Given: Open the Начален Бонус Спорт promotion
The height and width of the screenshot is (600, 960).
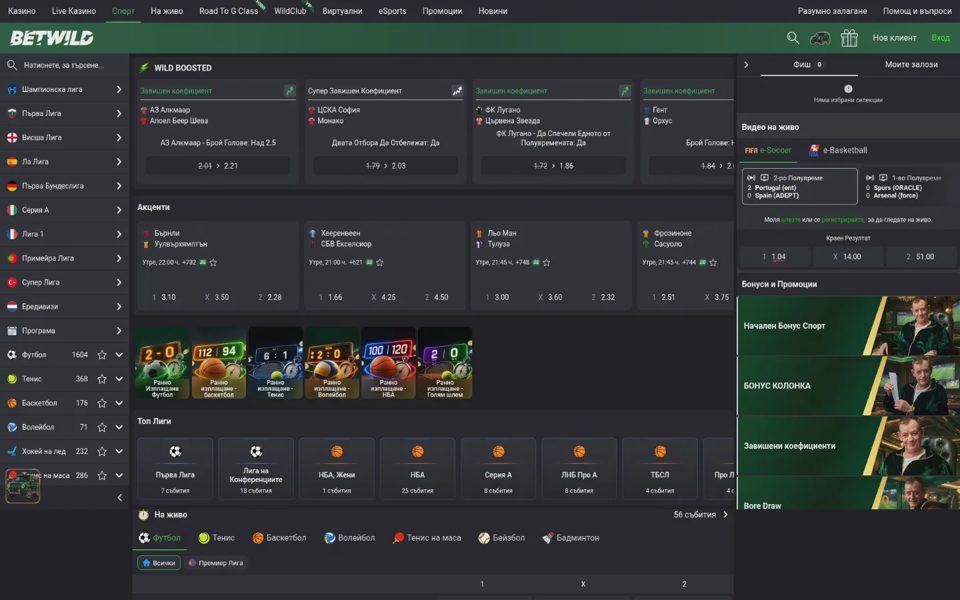Looking at the screenshot, I should (x=848, y=326).
